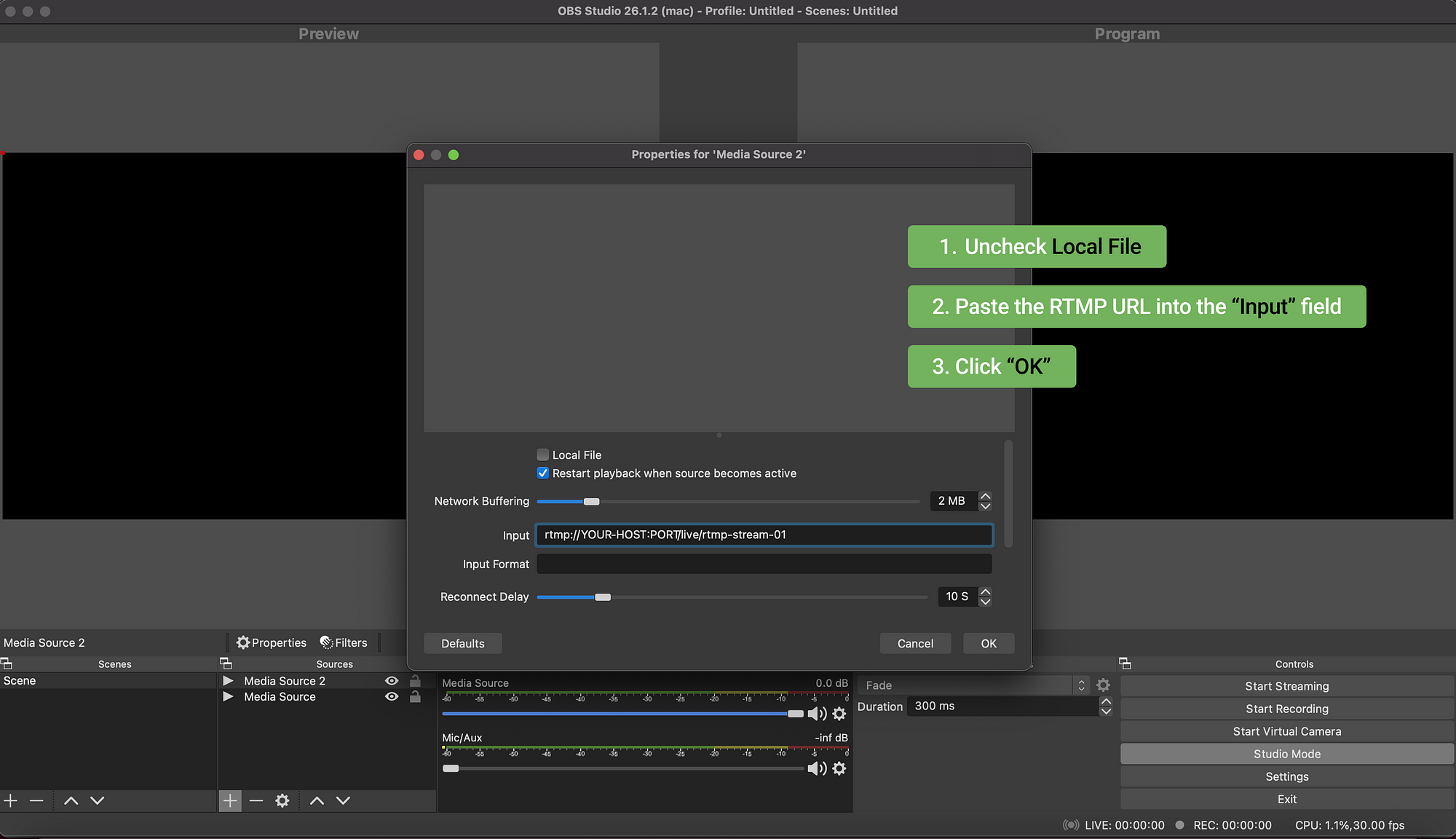This screenshot has width=1456, height=839.
Task: Select Start Streaming control
Action: click(1287, 686)
